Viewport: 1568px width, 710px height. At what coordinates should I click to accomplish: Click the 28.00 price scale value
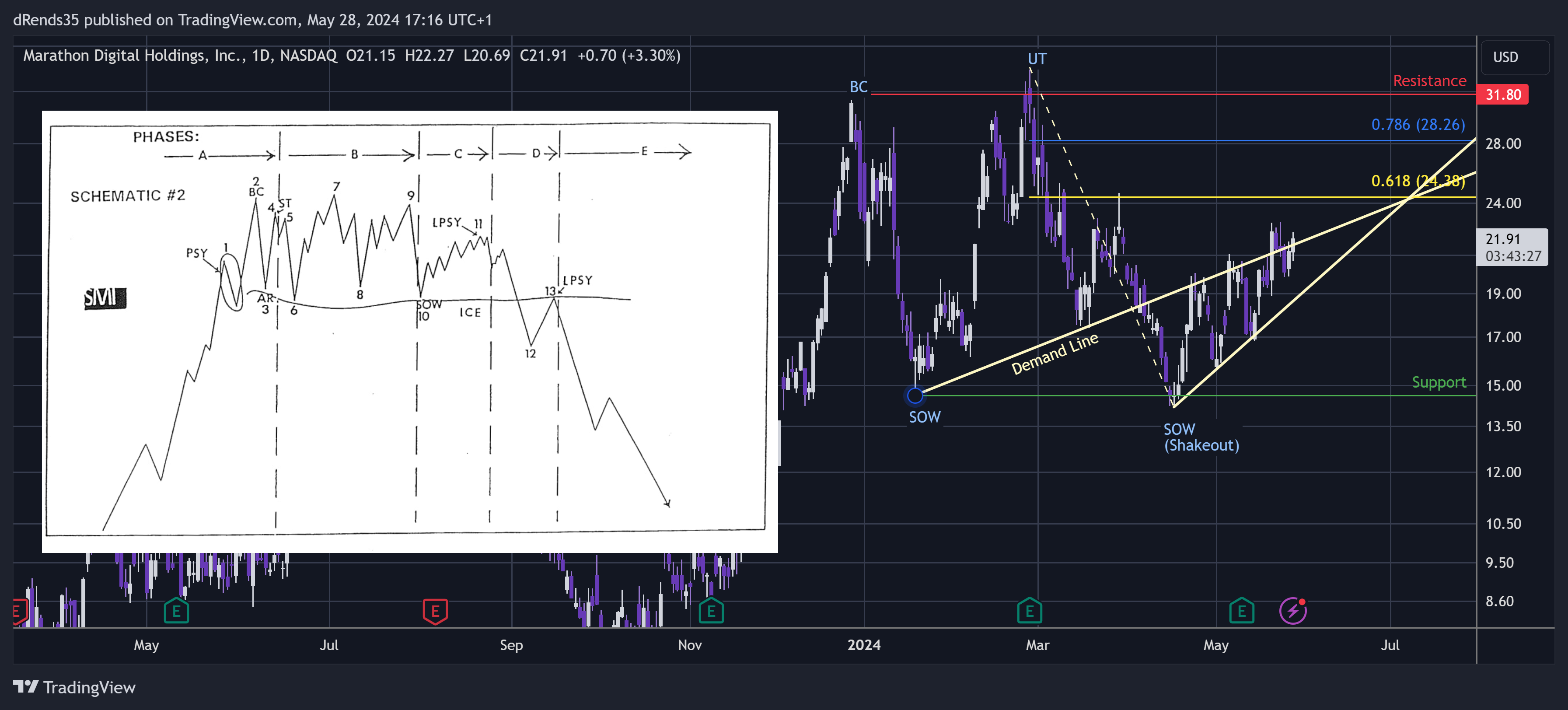[x=1503, y=143]
